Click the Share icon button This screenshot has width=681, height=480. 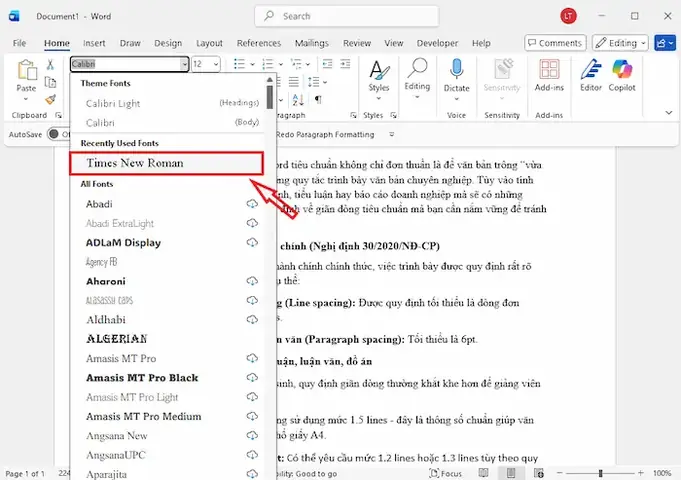click(665, 43)
